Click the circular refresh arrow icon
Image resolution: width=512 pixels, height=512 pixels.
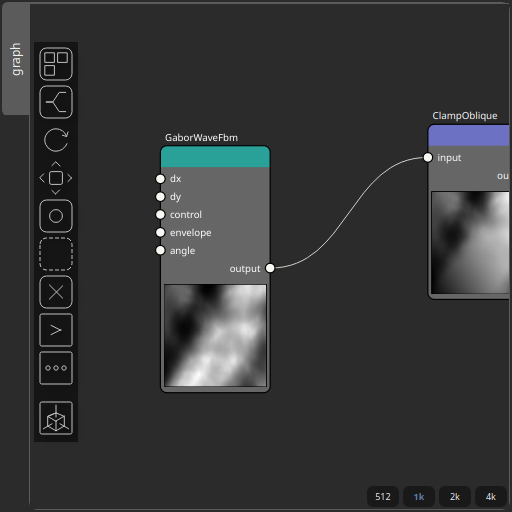[56, 140]
